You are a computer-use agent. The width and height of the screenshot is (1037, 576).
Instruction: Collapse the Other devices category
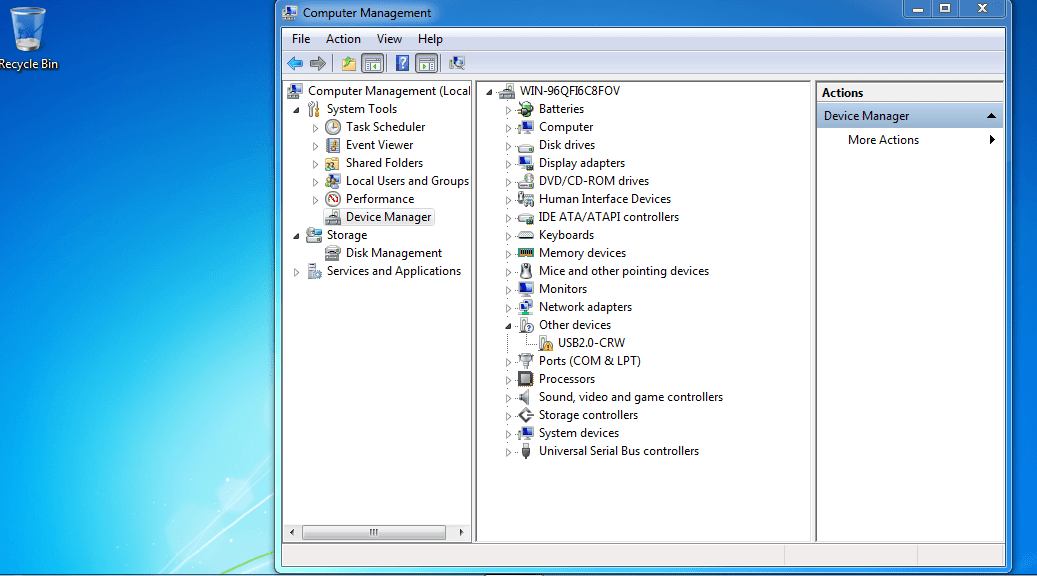[508, 326]
